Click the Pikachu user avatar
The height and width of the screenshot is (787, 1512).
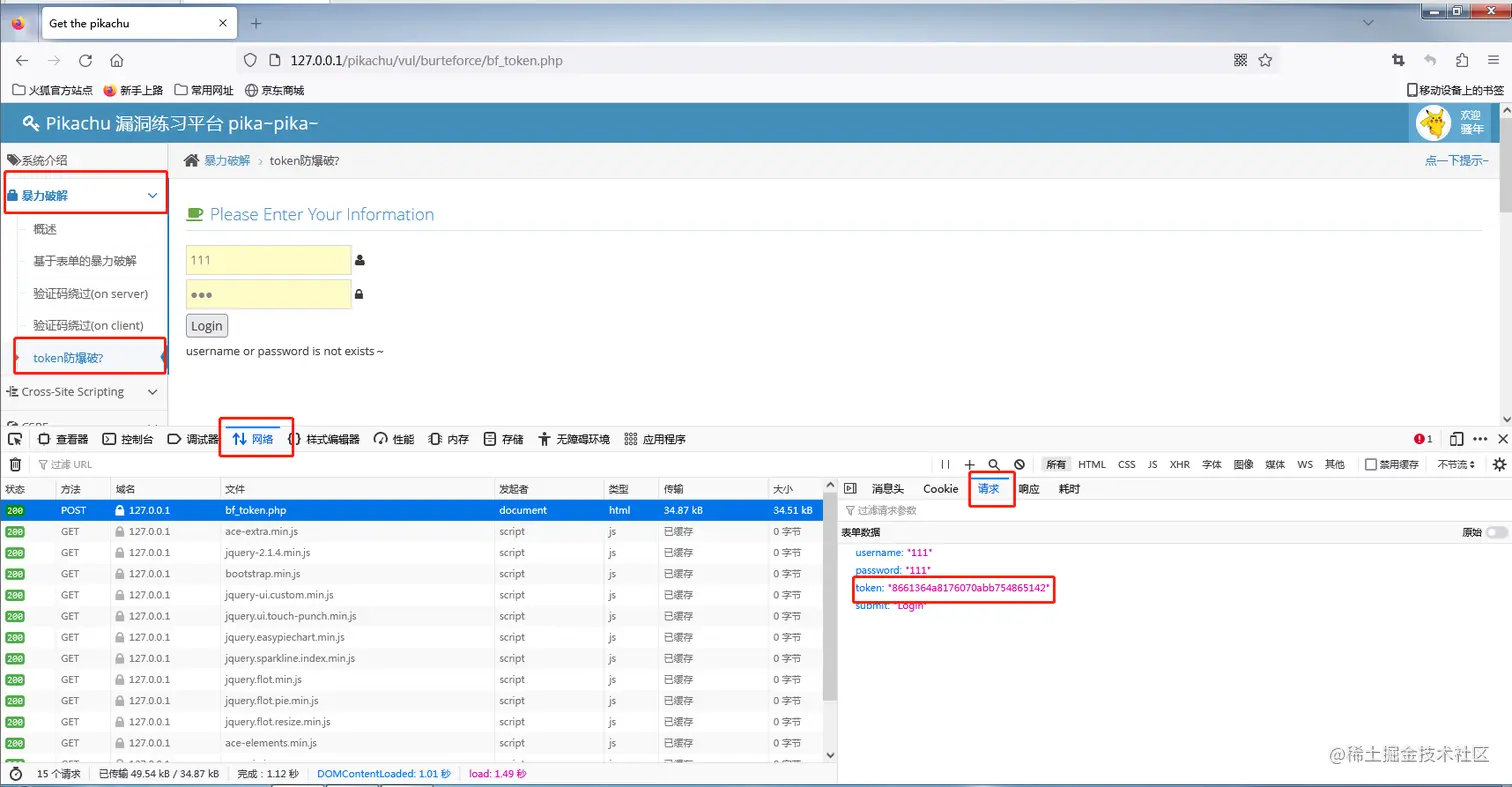[1434, 124]
